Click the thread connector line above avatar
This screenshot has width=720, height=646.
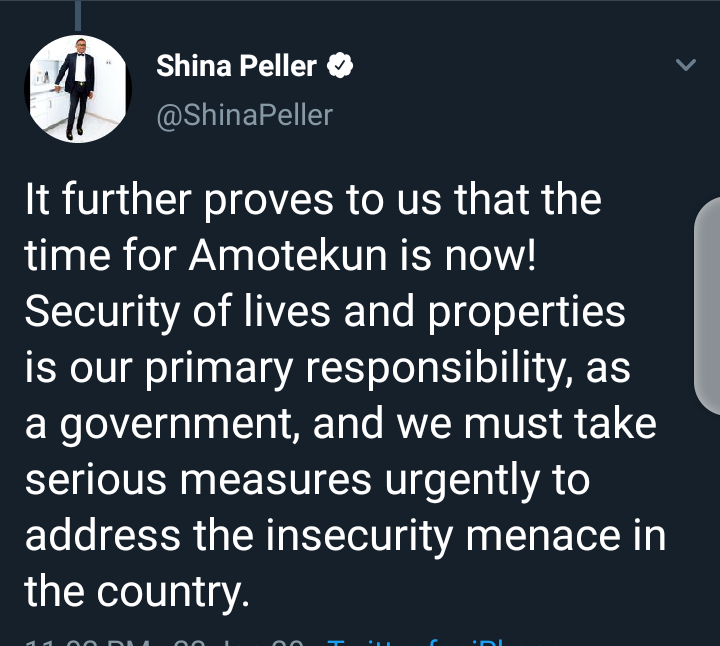point(78,15)
